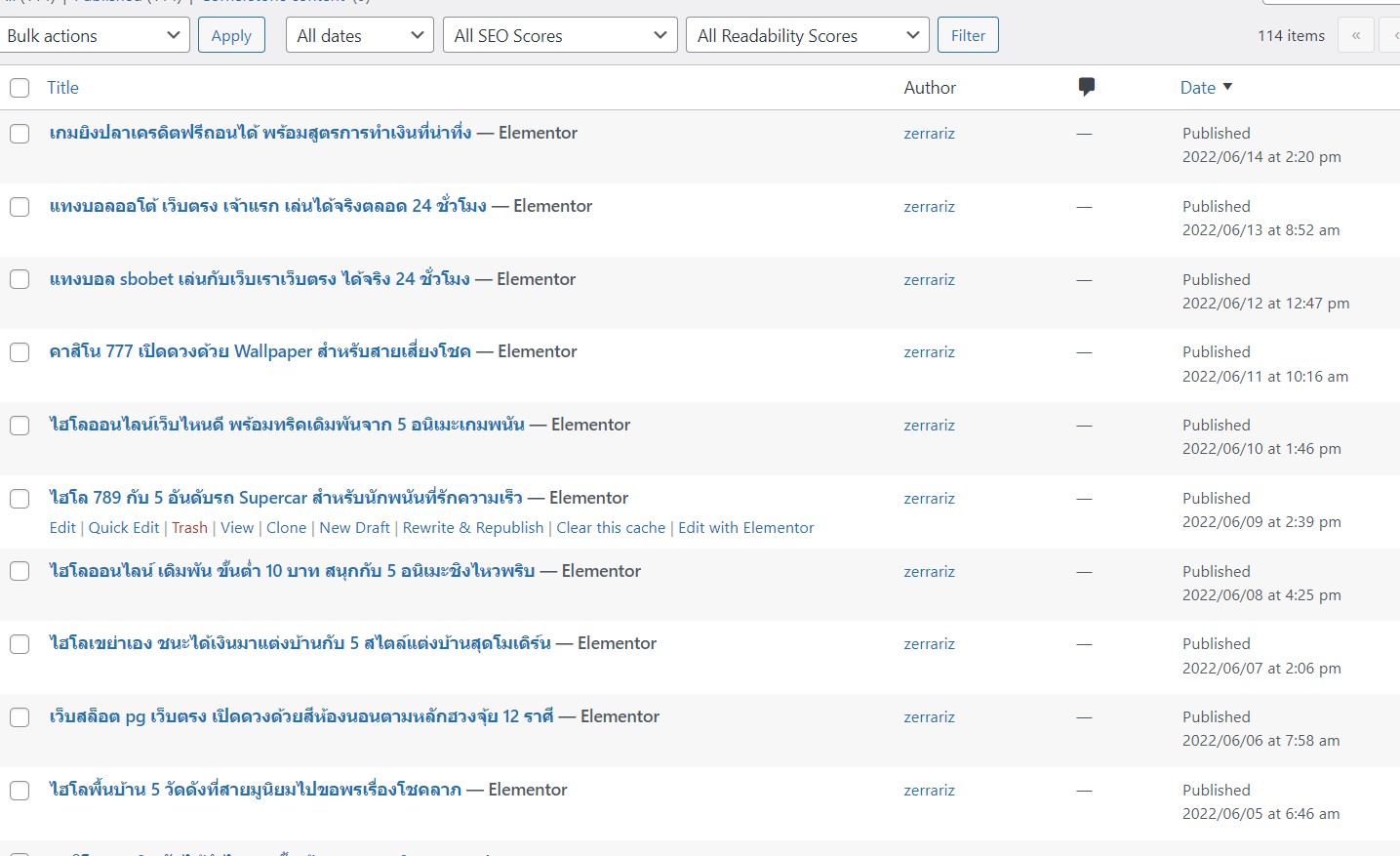This screenshot has width=1400, height=856.
Task: Tick checkbox for post published 2022/06/07
Action: click(20, 644)
